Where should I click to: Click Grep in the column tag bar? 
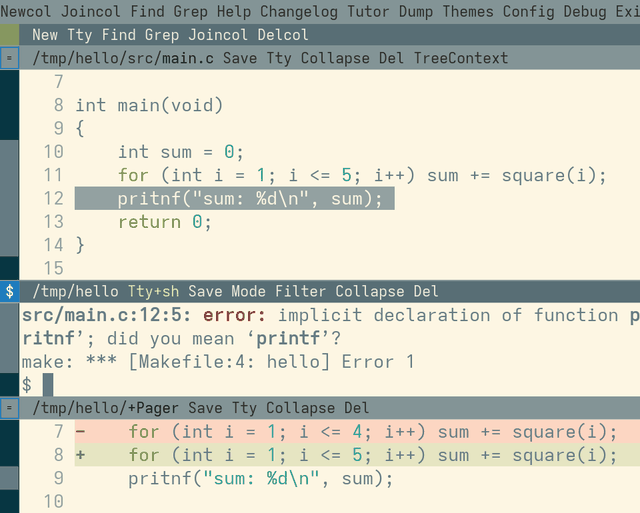[162, 35]
